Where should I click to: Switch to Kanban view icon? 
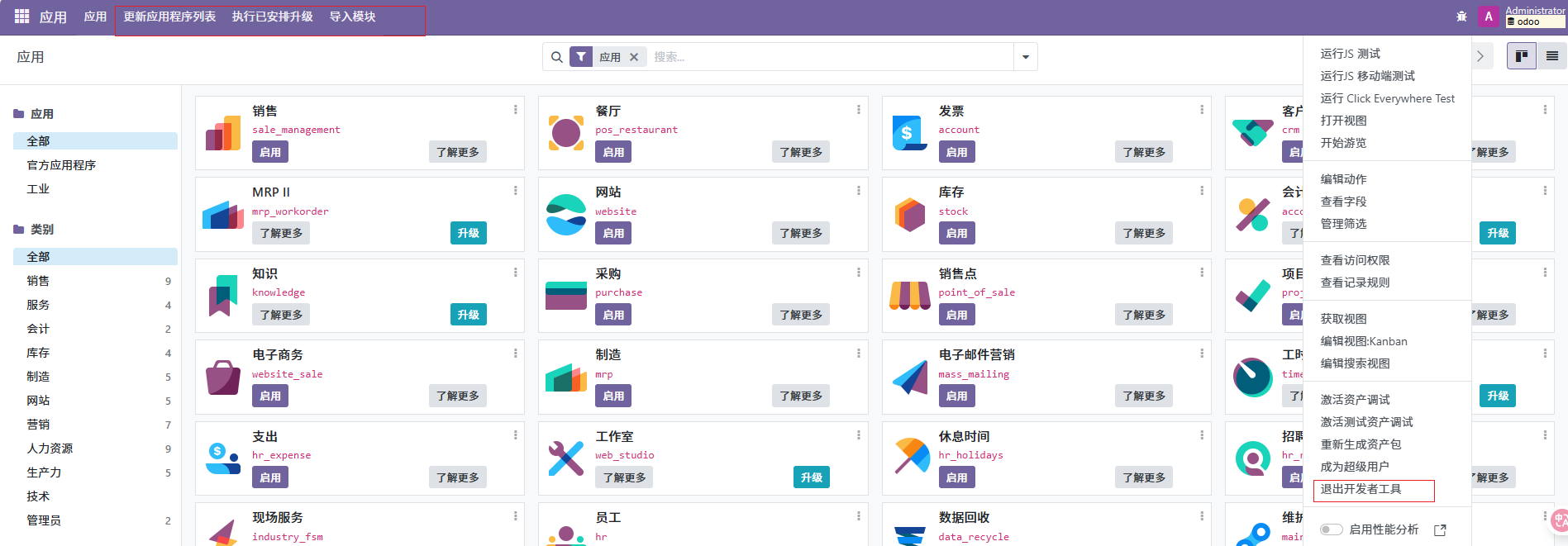(x=1521, y=56)
